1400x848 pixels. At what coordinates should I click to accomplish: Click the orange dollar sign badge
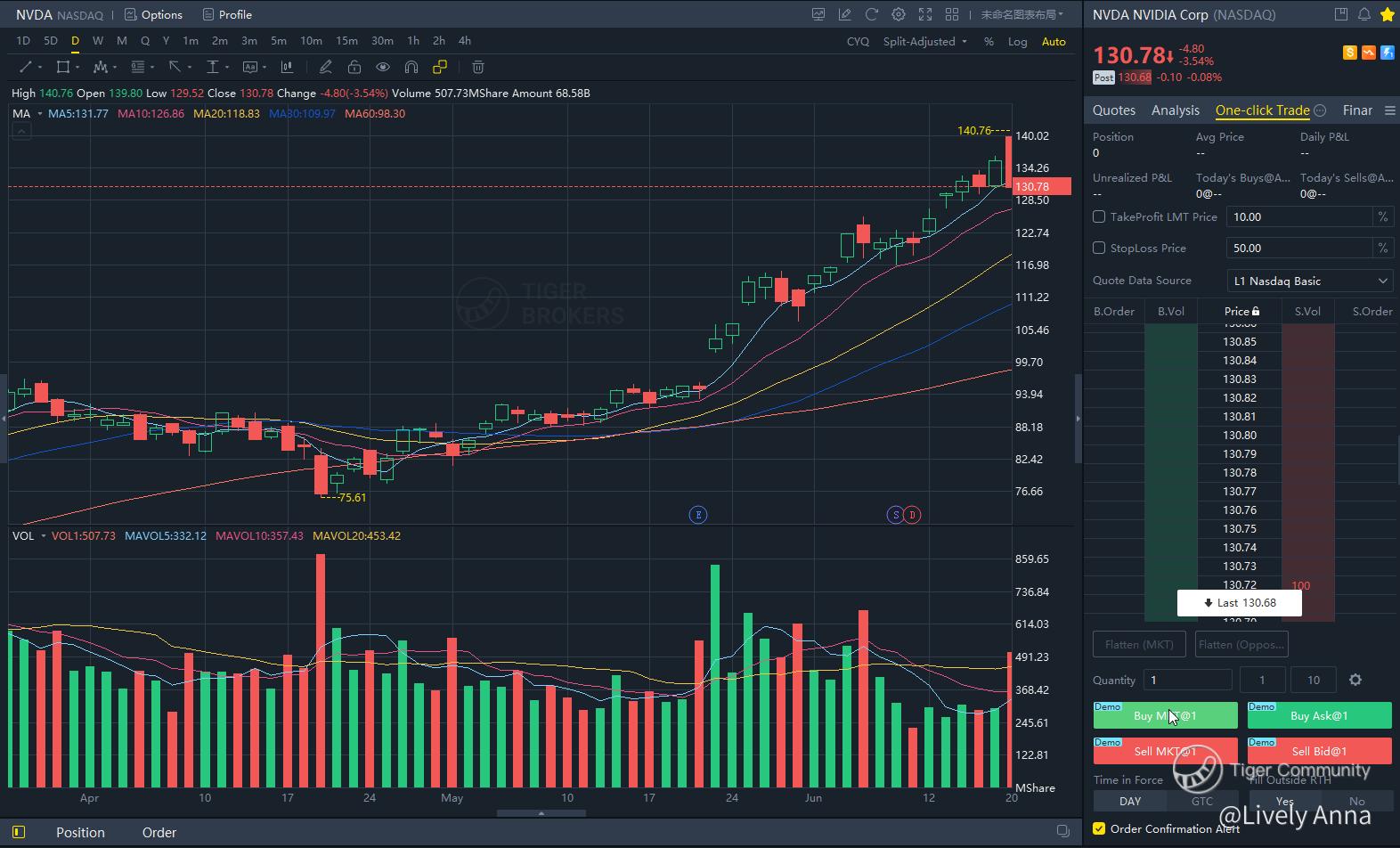point(1350,53)
